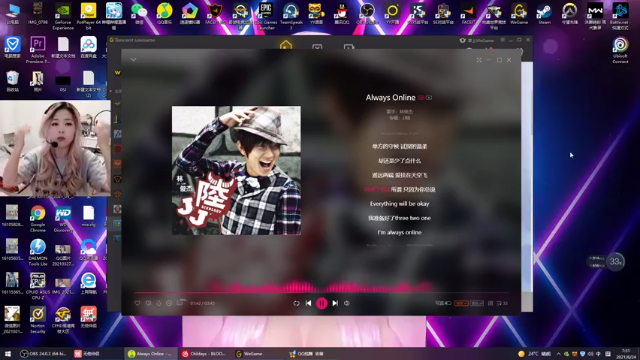Click the lyric line 'Everything will be okay'
This screenshot has height=360, width=640.
pos(400,204)
